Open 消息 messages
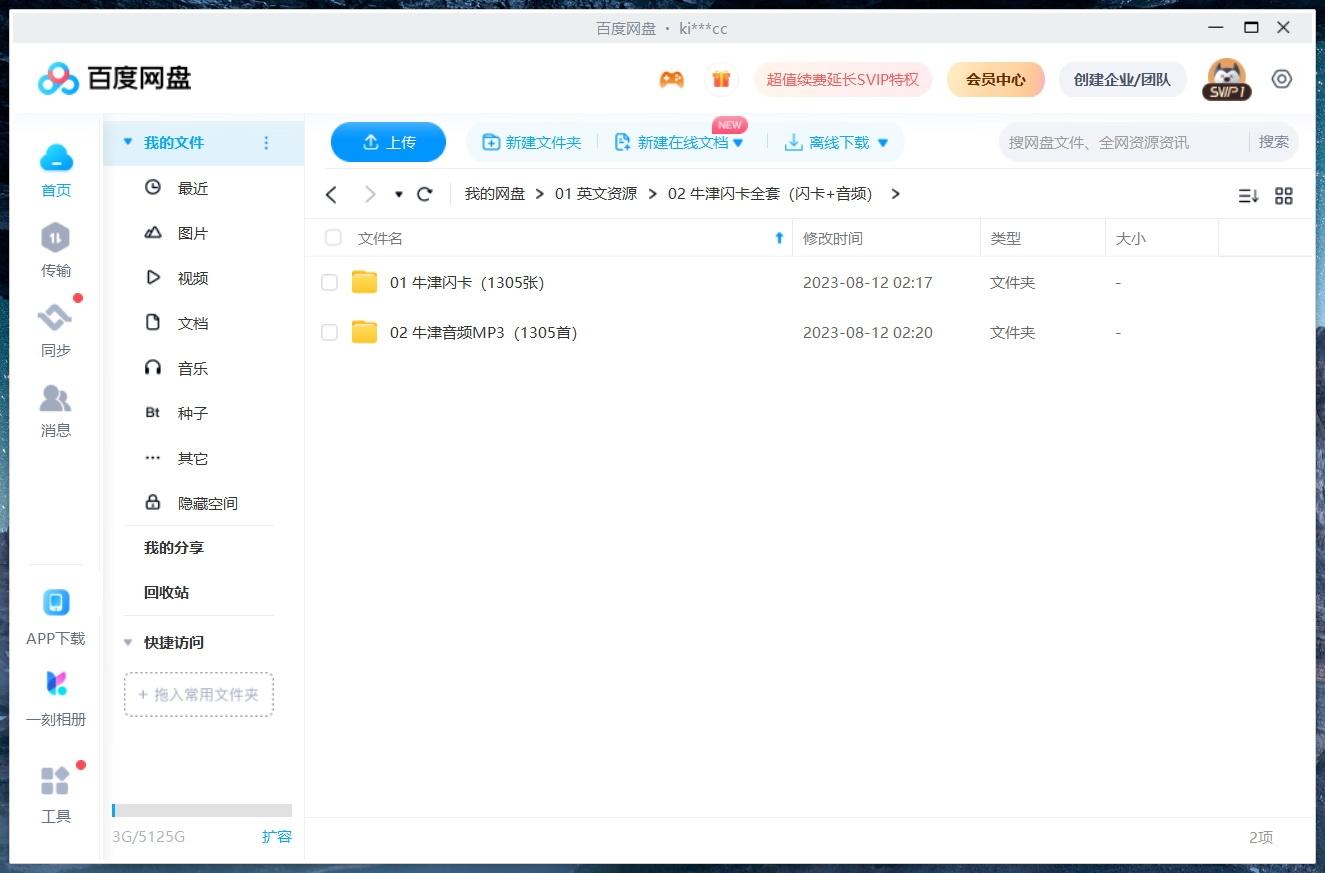The image size is (1325, 873). pyautogui.click(x=55, y=410)
